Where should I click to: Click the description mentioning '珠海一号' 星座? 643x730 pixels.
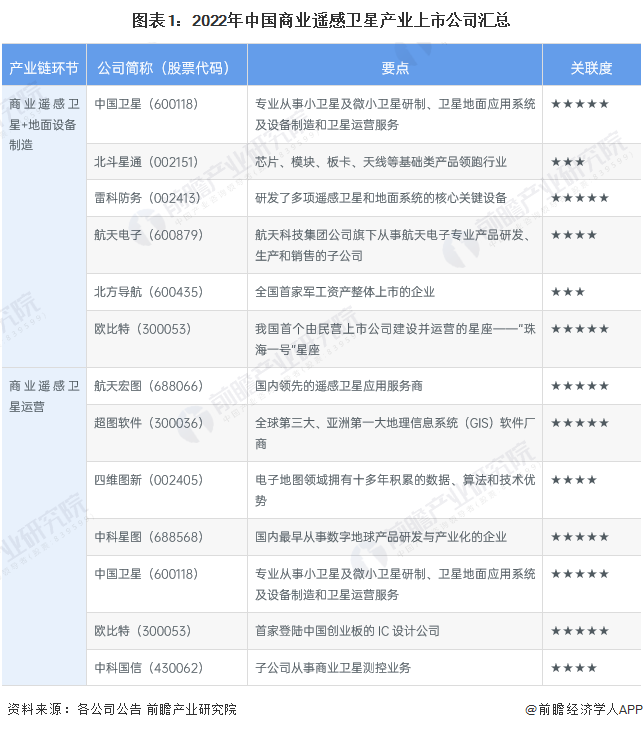(x=395, y=339)
